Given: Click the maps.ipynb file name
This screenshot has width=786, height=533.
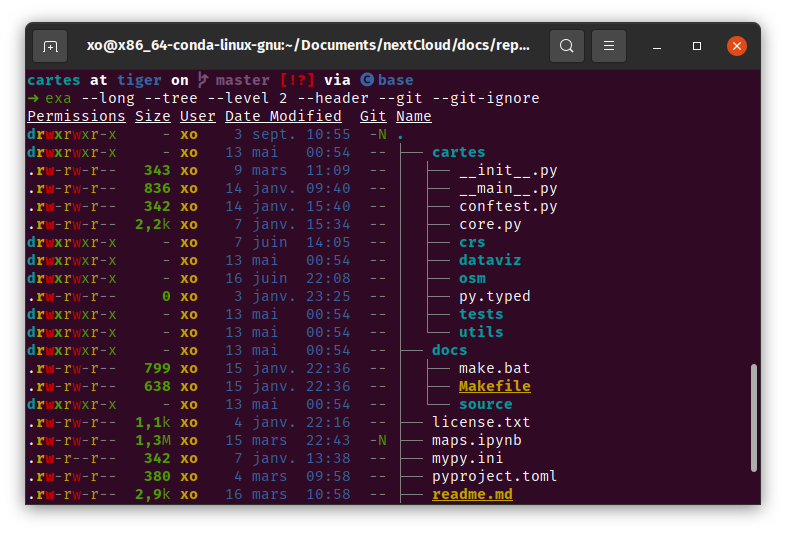Looking at the screenshot, I should pos(477,440).
